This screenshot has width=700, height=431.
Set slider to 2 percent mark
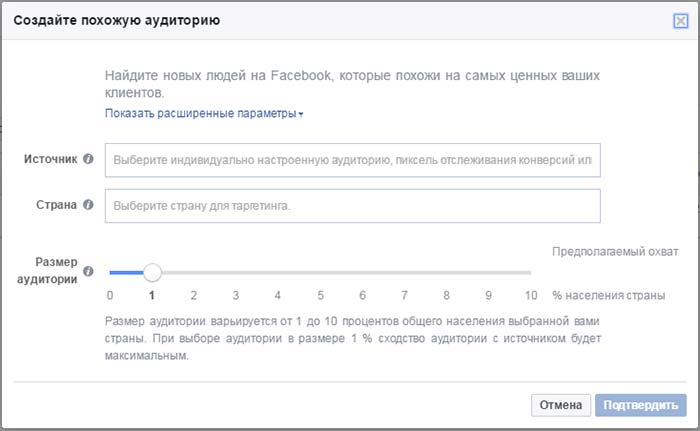point(194,272)
